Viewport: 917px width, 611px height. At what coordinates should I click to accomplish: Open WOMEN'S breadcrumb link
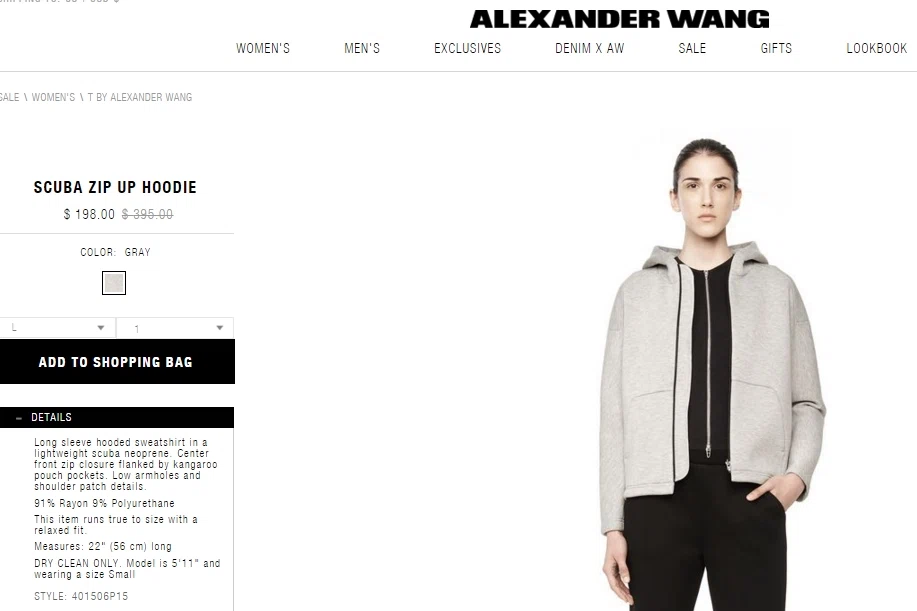click(x=53, y=97)
